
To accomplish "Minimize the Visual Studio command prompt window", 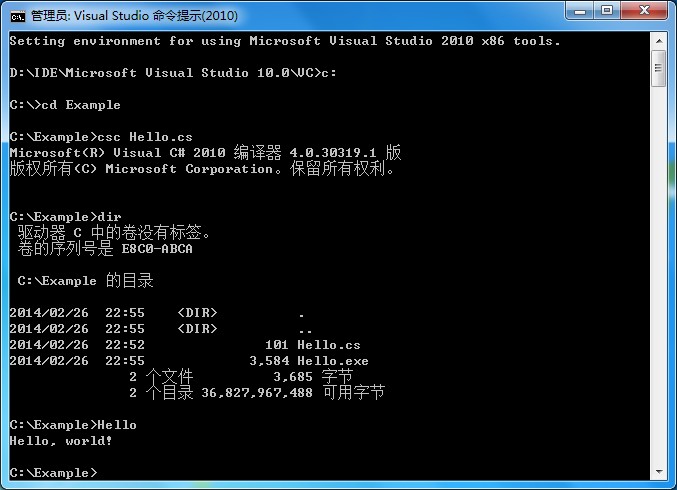I will (x=580, y=11).
